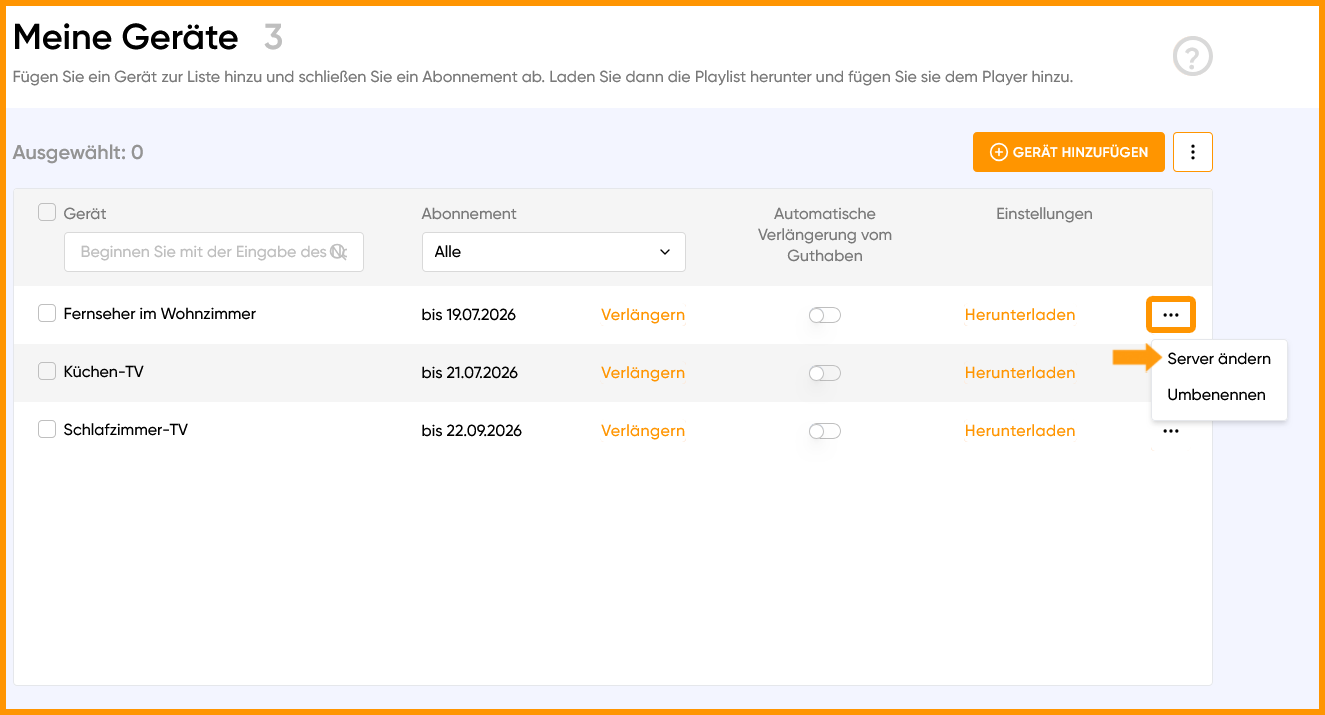
Task: Toggle auto-renewal for Küchen-TV
Action: pos(825,373)
